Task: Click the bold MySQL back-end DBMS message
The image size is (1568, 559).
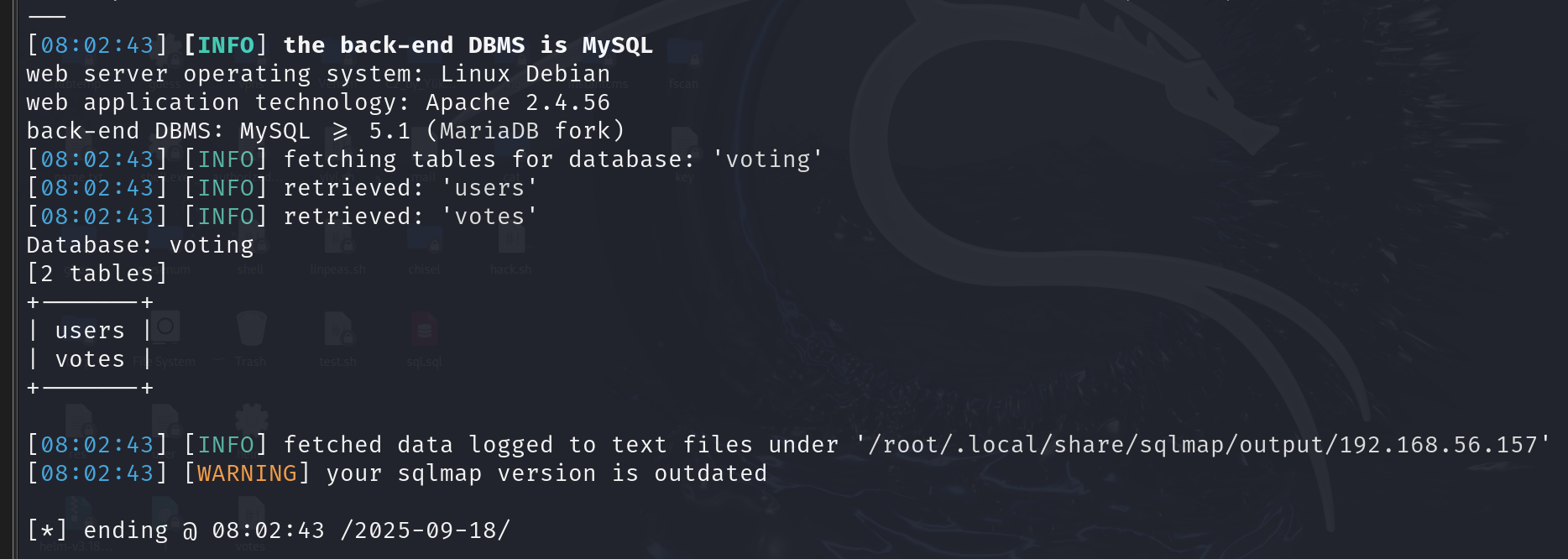Action: (468, 45)
